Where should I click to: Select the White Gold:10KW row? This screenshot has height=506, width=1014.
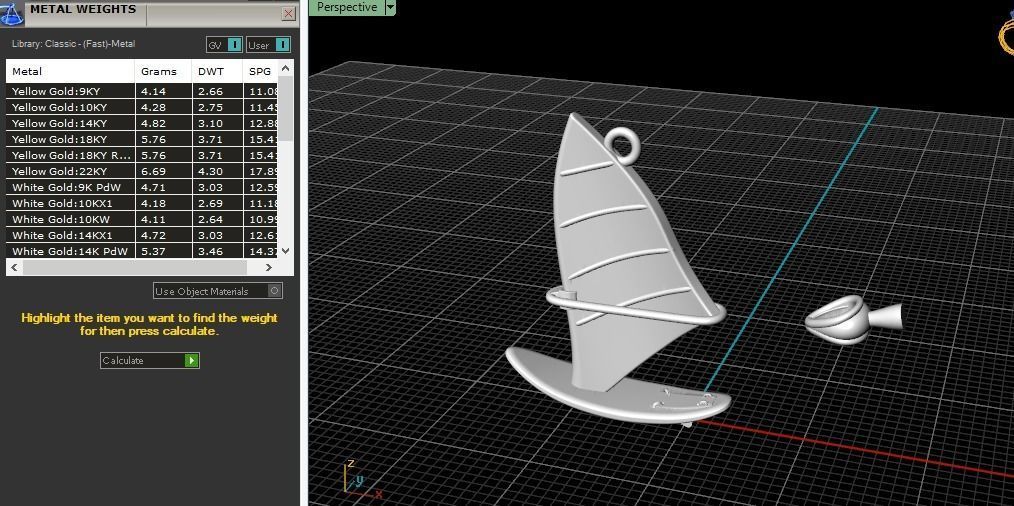tap(144, 219)
